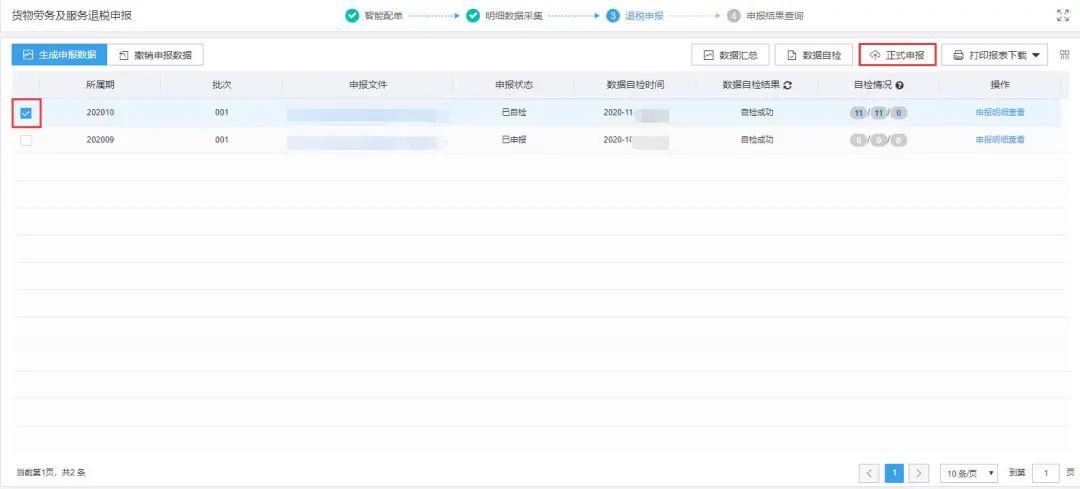Click the 货物劳务及服务退税申报 page title

[72, 15]
